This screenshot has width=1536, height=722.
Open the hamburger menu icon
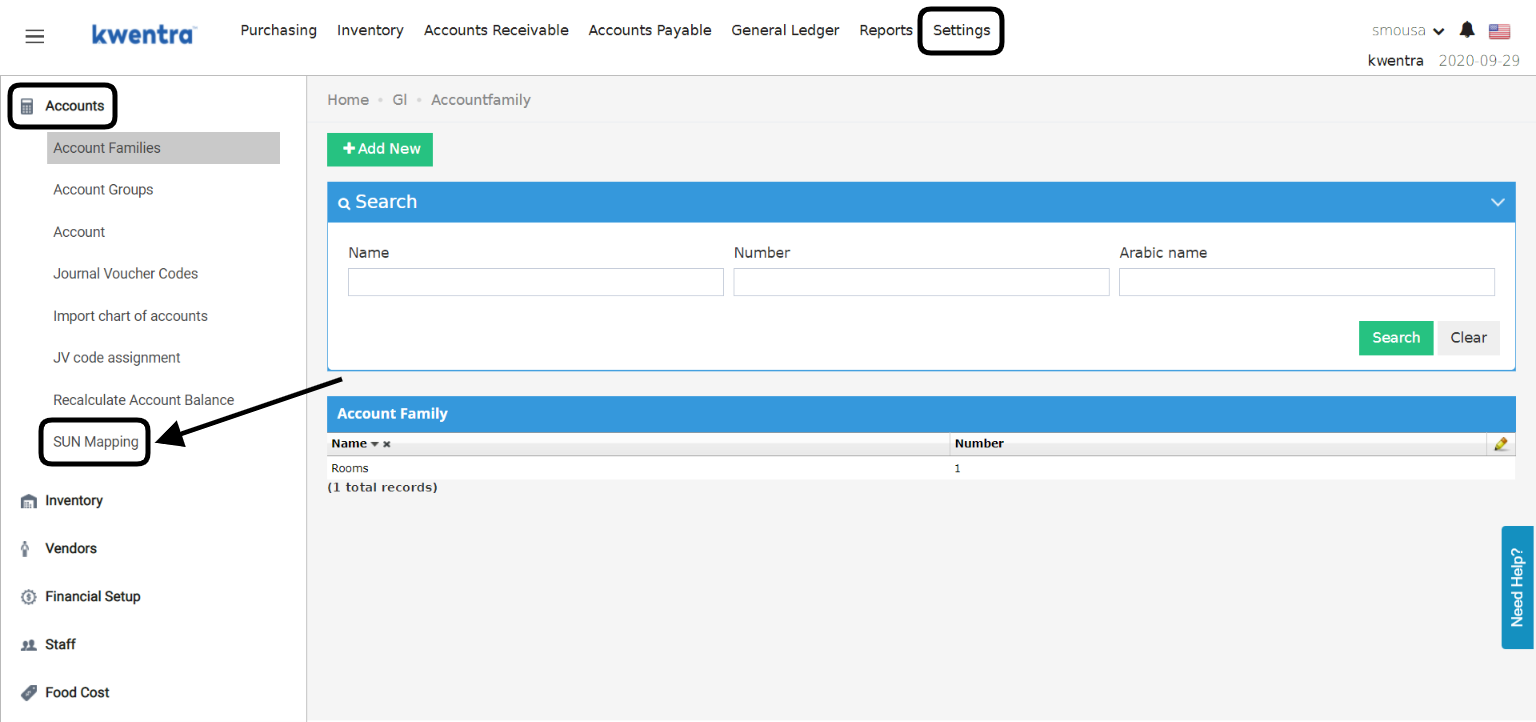(35, 36)
